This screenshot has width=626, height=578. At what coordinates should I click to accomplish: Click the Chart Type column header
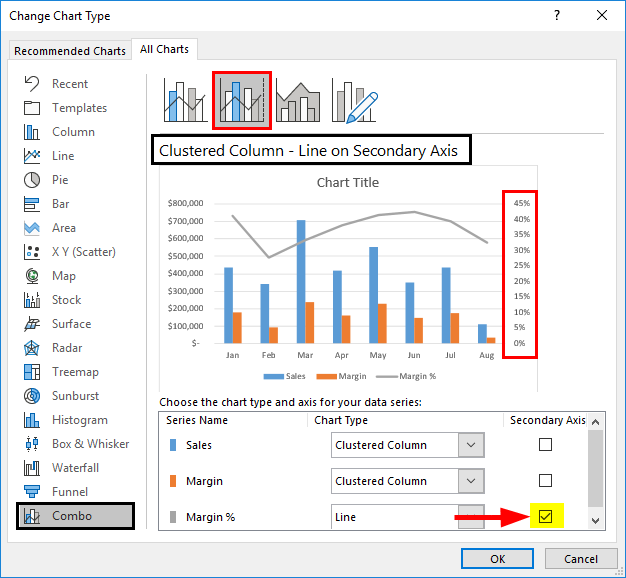coord(341,420)
